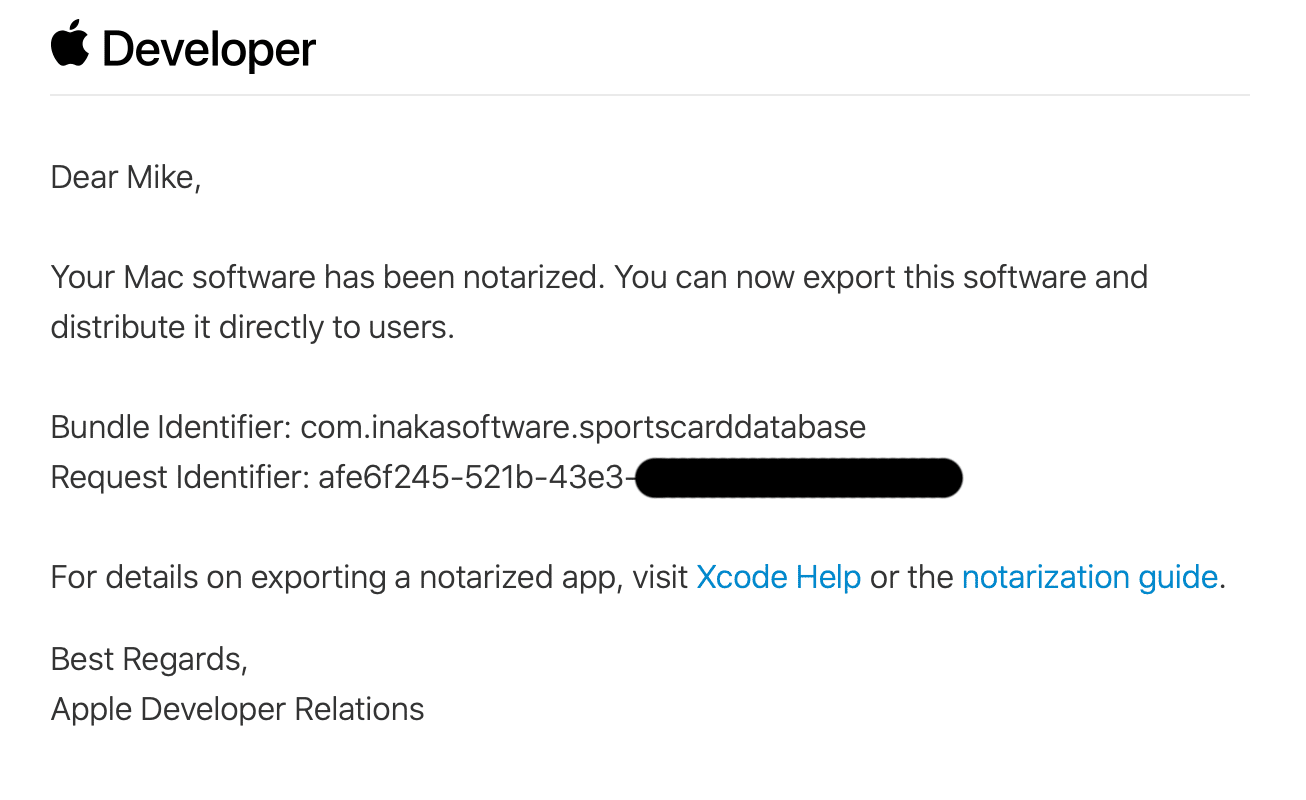Click the horizontal divider below the header
1306x800 pixels.
(650, 95)
